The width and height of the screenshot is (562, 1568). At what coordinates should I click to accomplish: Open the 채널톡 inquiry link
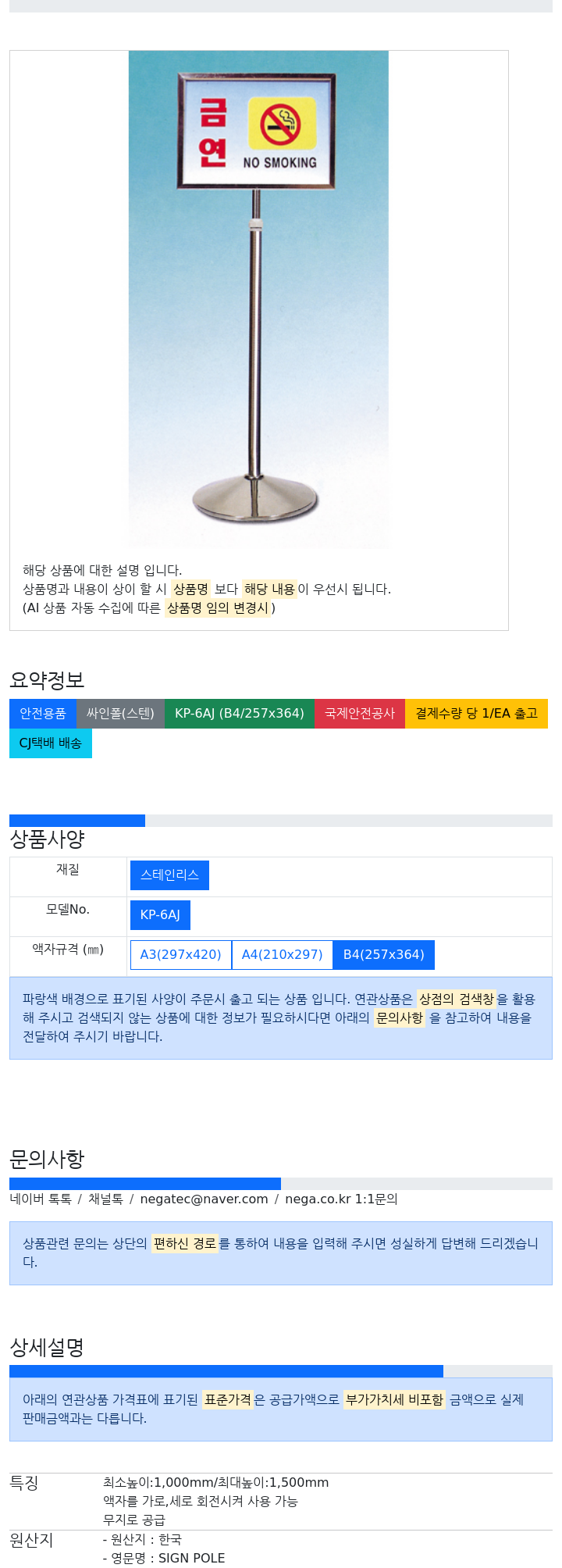pos(105,1199)
